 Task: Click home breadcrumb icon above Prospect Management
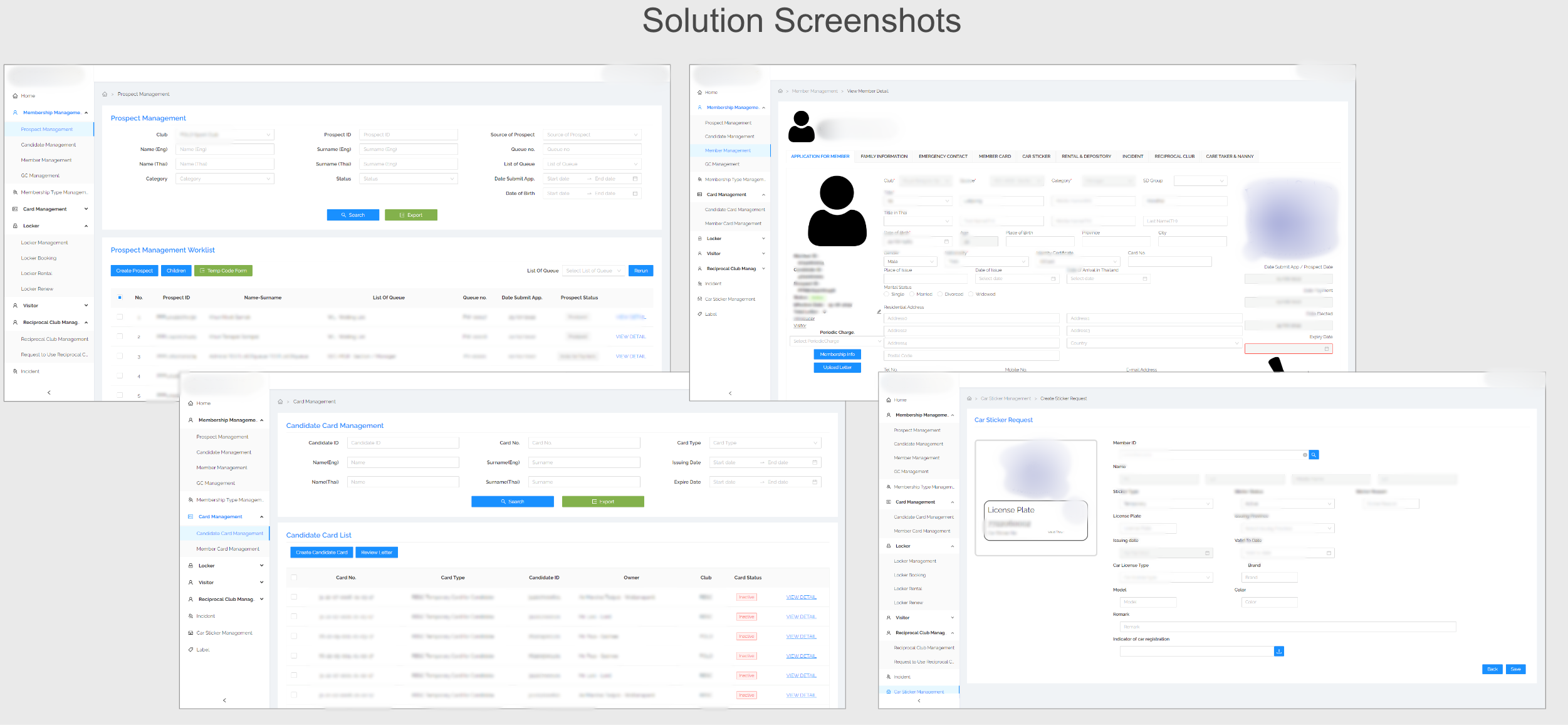coord(105,94)
